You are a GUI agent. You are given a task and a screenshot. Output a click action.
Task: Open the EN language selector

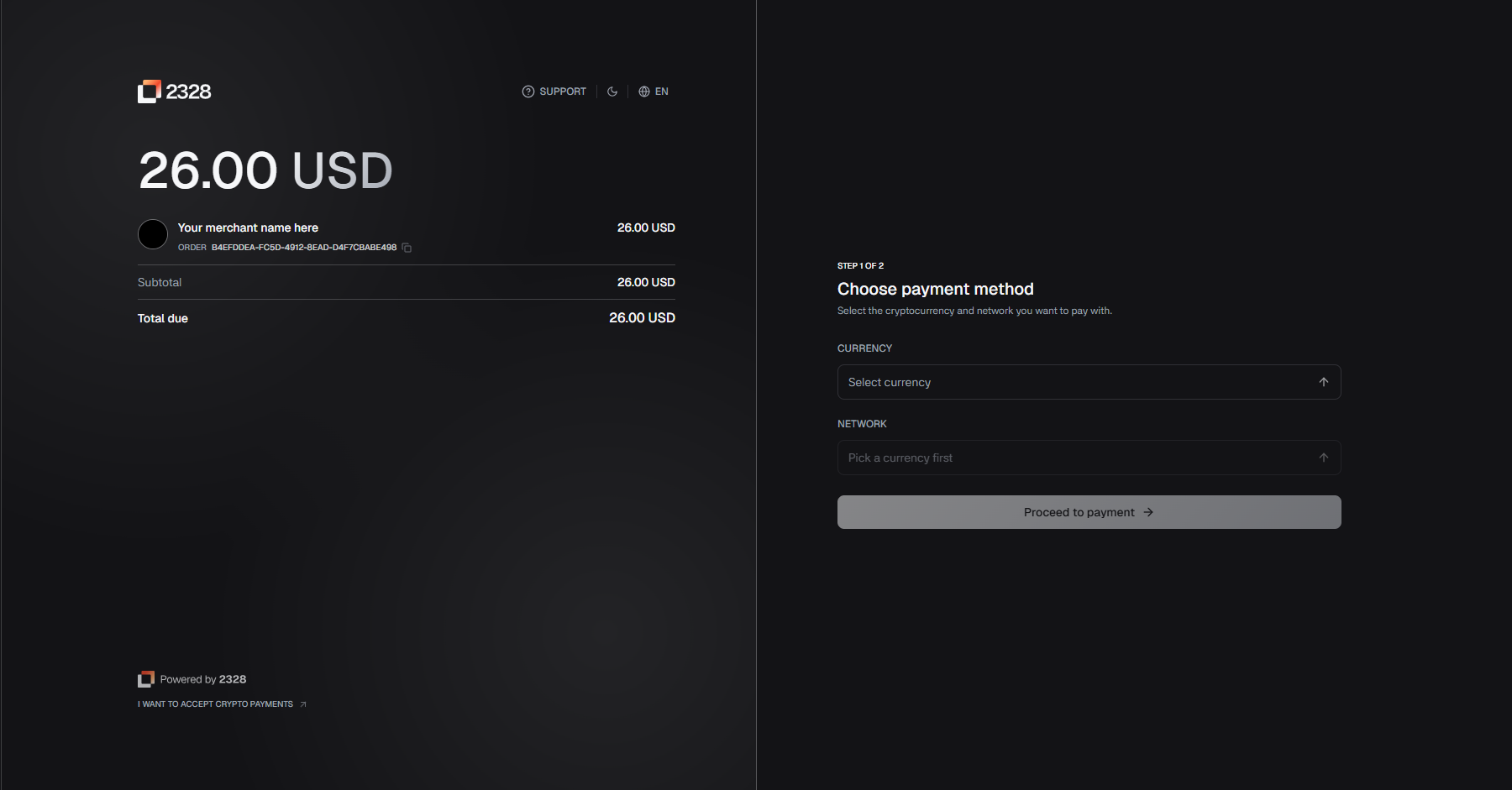click(x=654, y=92)
